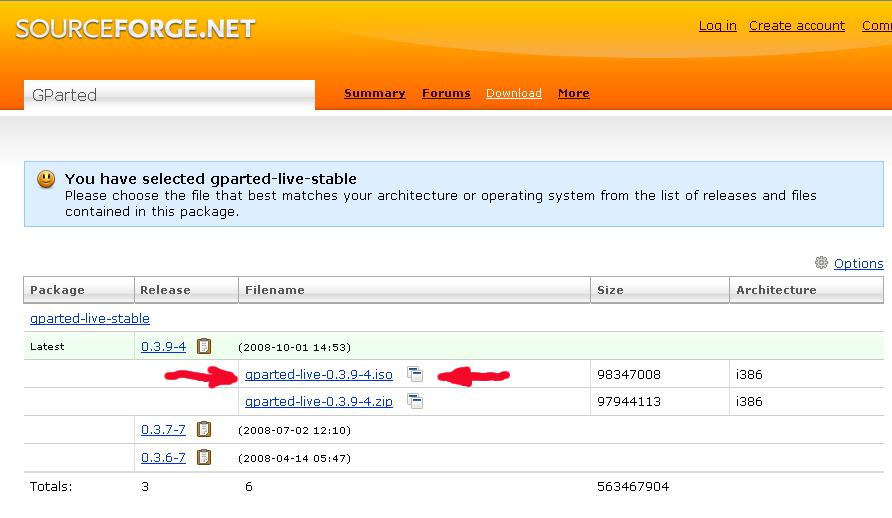Click 'You have selected gparted-live-stable' heading
The width and height of the screenshot is (892, 518).
210,179
